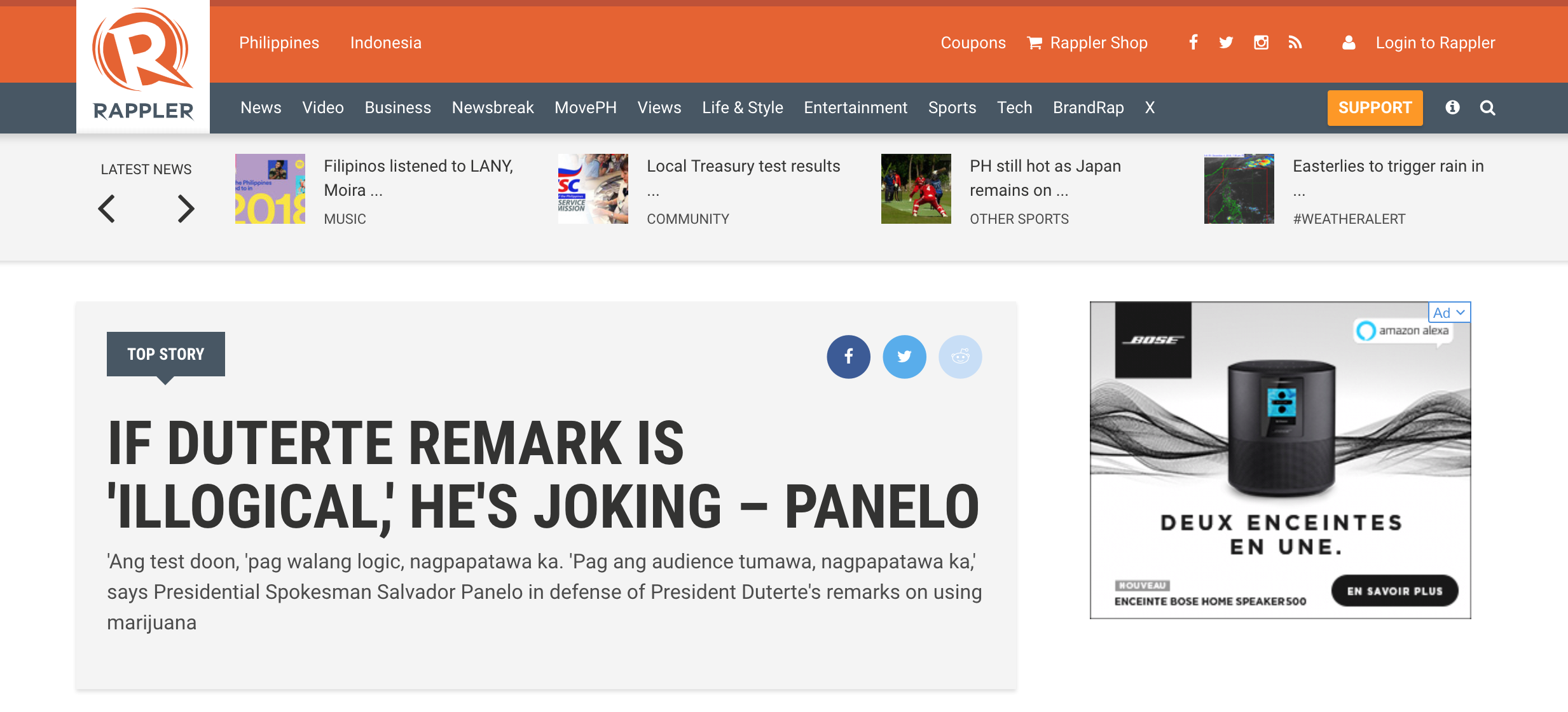Share top story on Reddit
1568x712 pixels.
pyautogui.click(x=960, y=357)
